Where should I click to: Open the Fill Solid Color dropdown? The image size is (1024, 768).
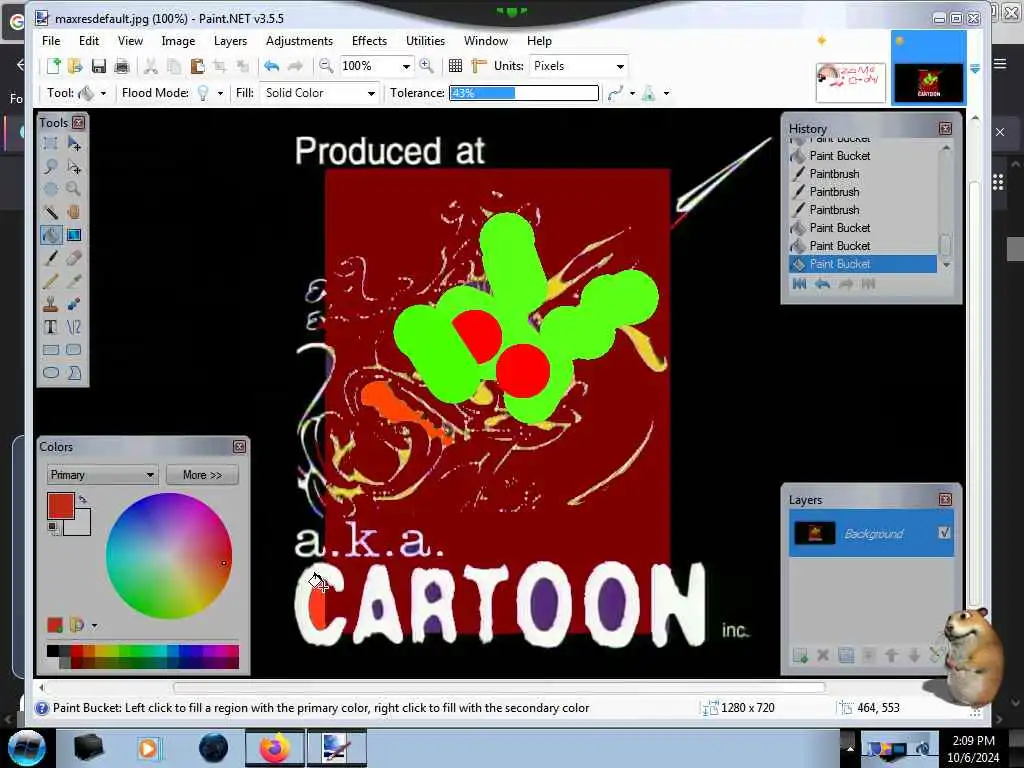(x=371, y=93)
